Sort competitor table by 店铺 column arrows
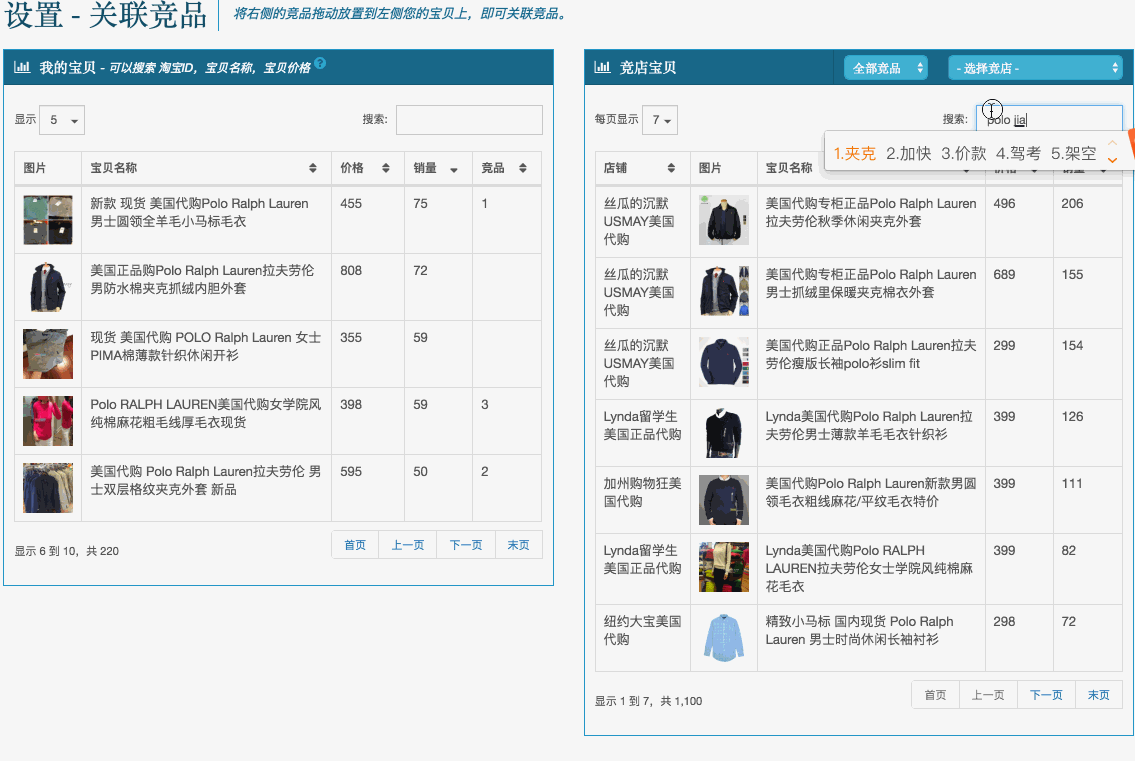Screen dimensions: 1135x761 tap(671, 168)
